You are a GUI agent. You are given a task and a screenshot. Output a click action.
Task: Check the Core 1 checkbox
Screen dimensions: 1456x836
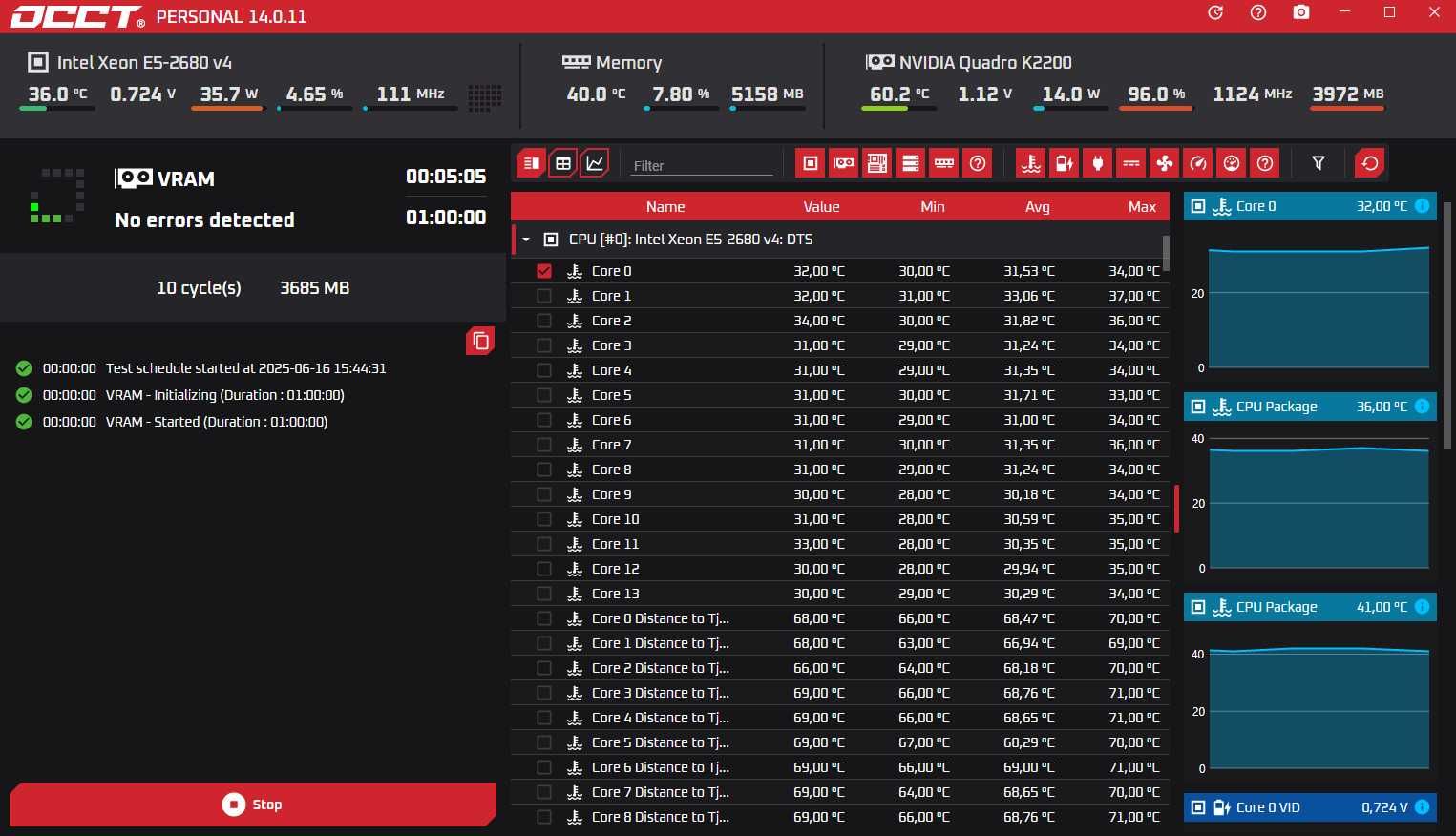coord(544,296)
